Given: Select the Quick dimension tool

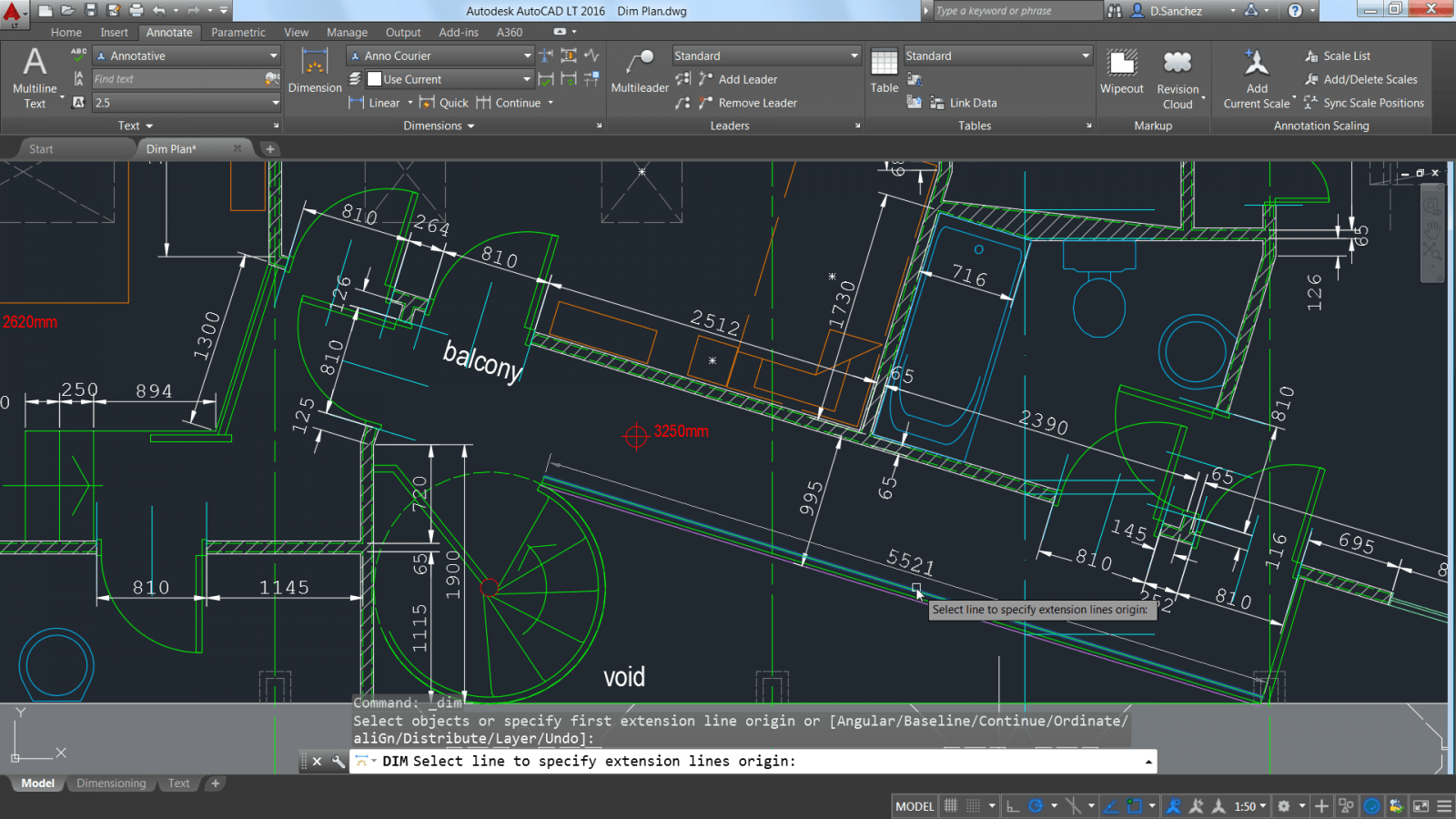Looking at the screenshot, I should tap(453, 103).
